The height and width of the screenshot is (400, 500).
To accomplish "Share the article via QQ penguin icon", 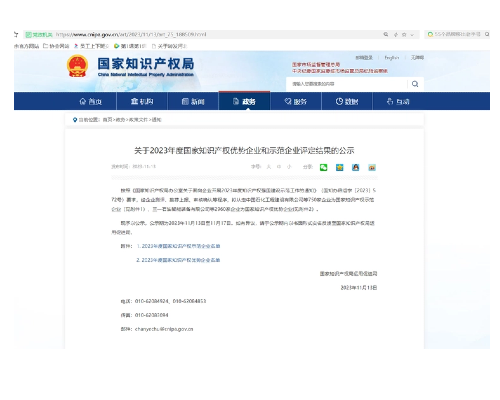I will (356, 167).
